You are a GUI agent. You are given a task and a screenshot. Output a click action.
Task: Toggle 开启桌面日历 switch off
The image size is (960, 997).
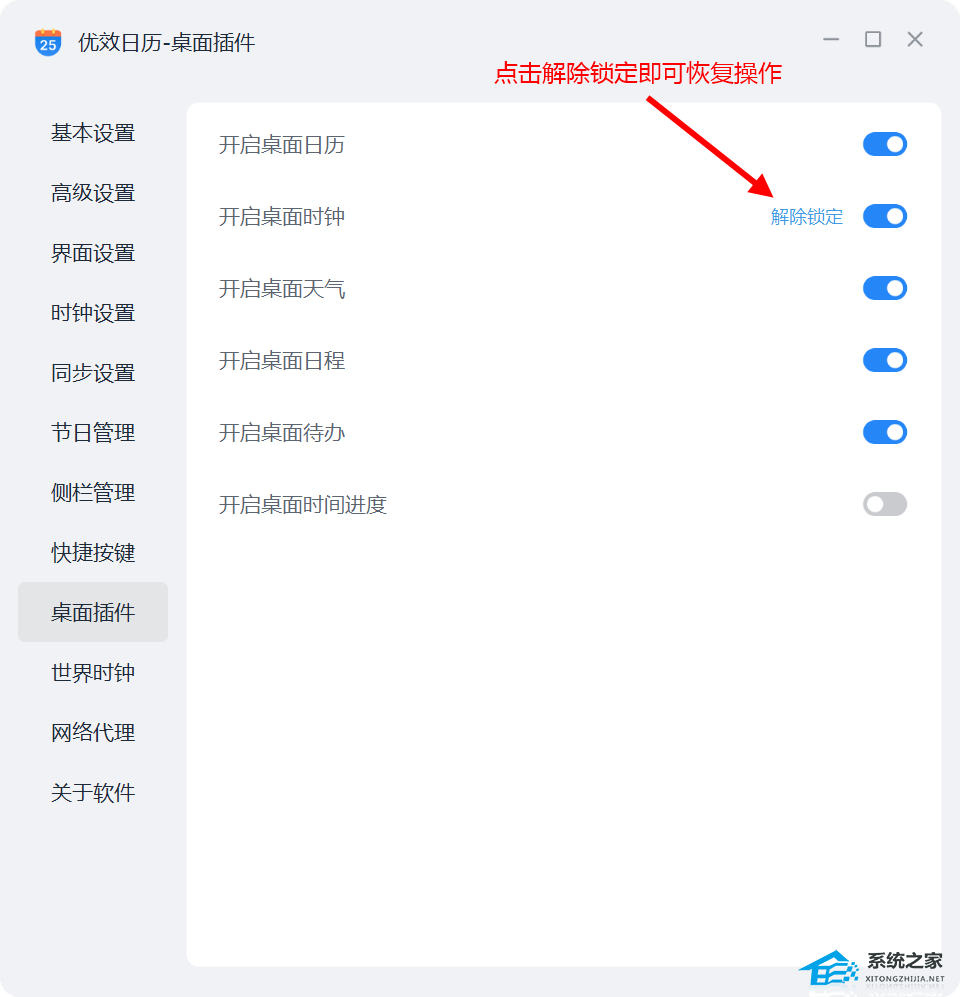884,144
